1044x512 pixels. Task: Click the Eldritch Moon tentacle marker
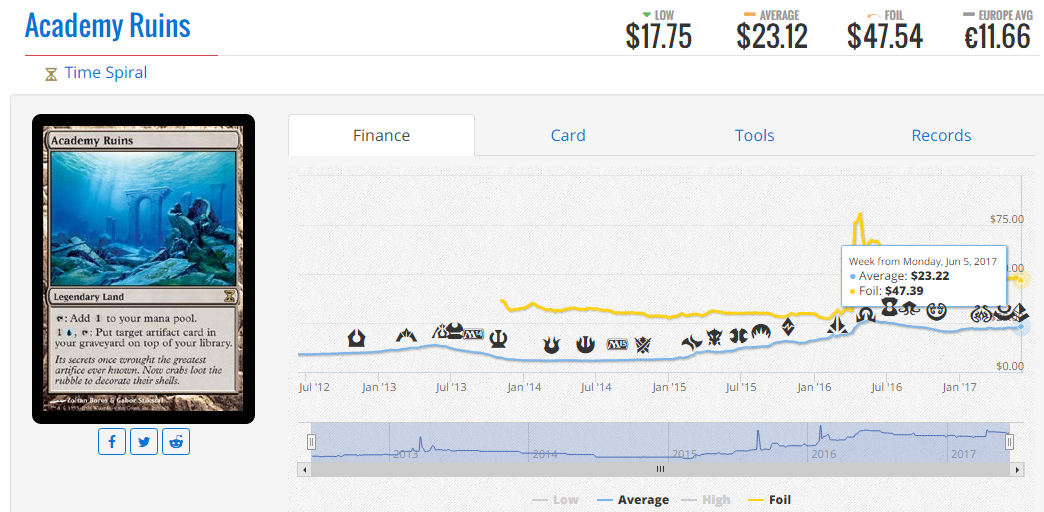pos(908,308)
